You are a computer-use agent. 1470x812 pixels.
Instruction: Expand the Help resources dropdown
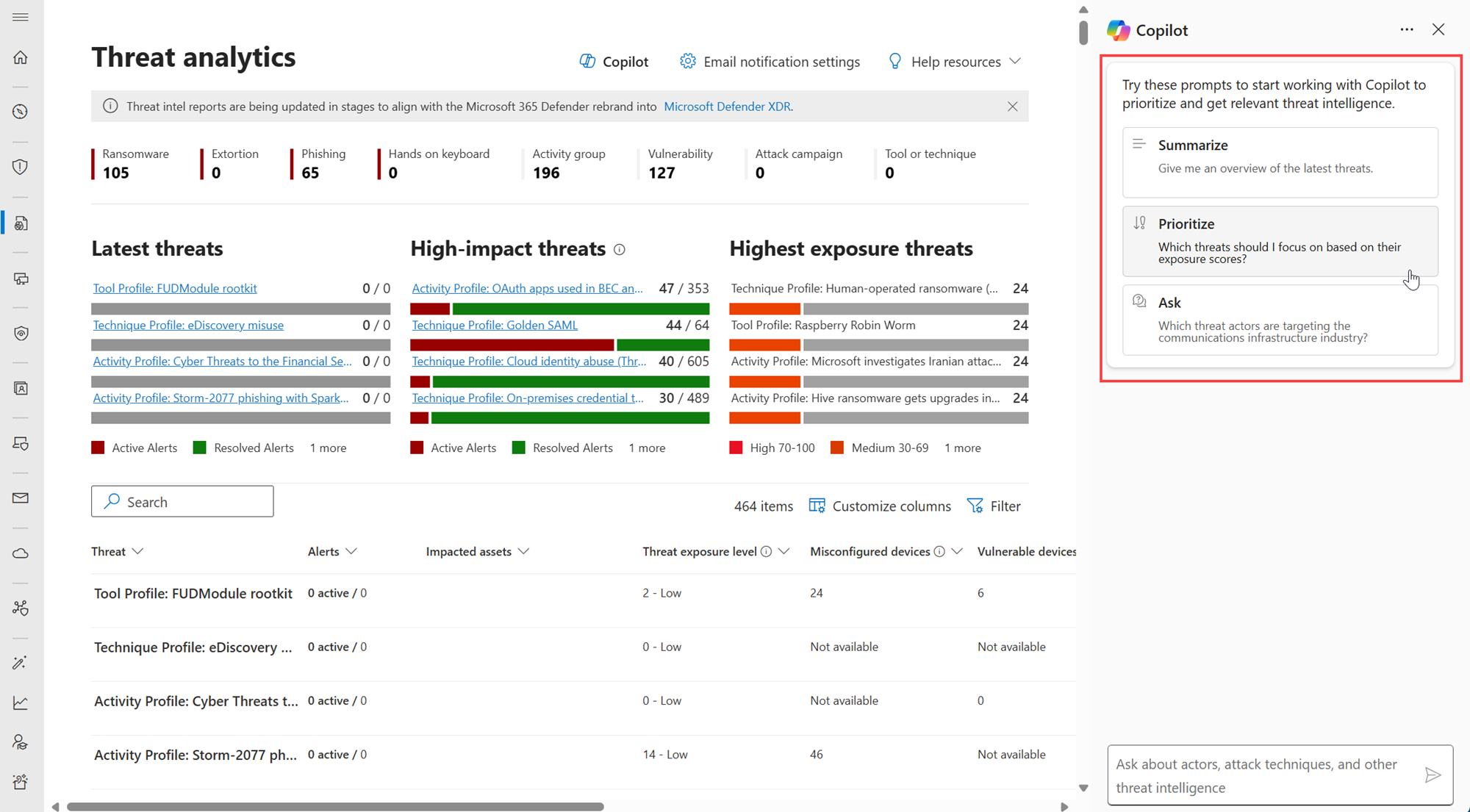(x=955, y=62)
